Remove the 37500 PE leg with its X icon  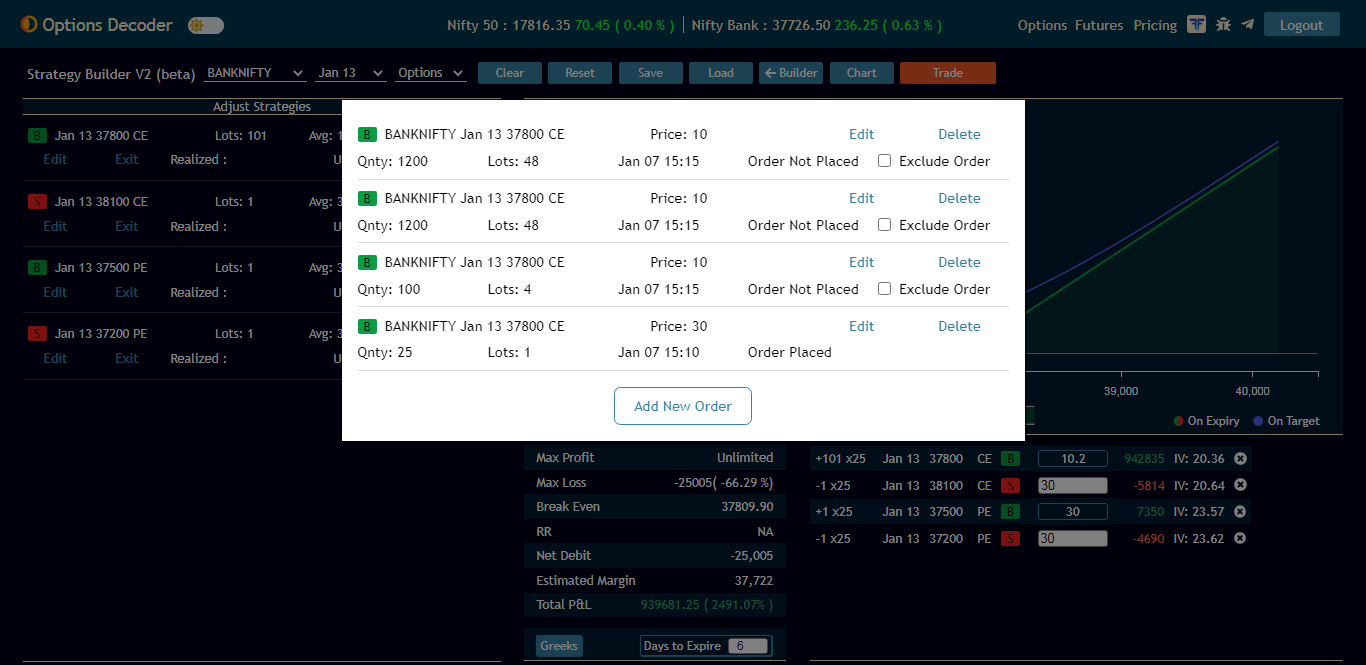1240,512
